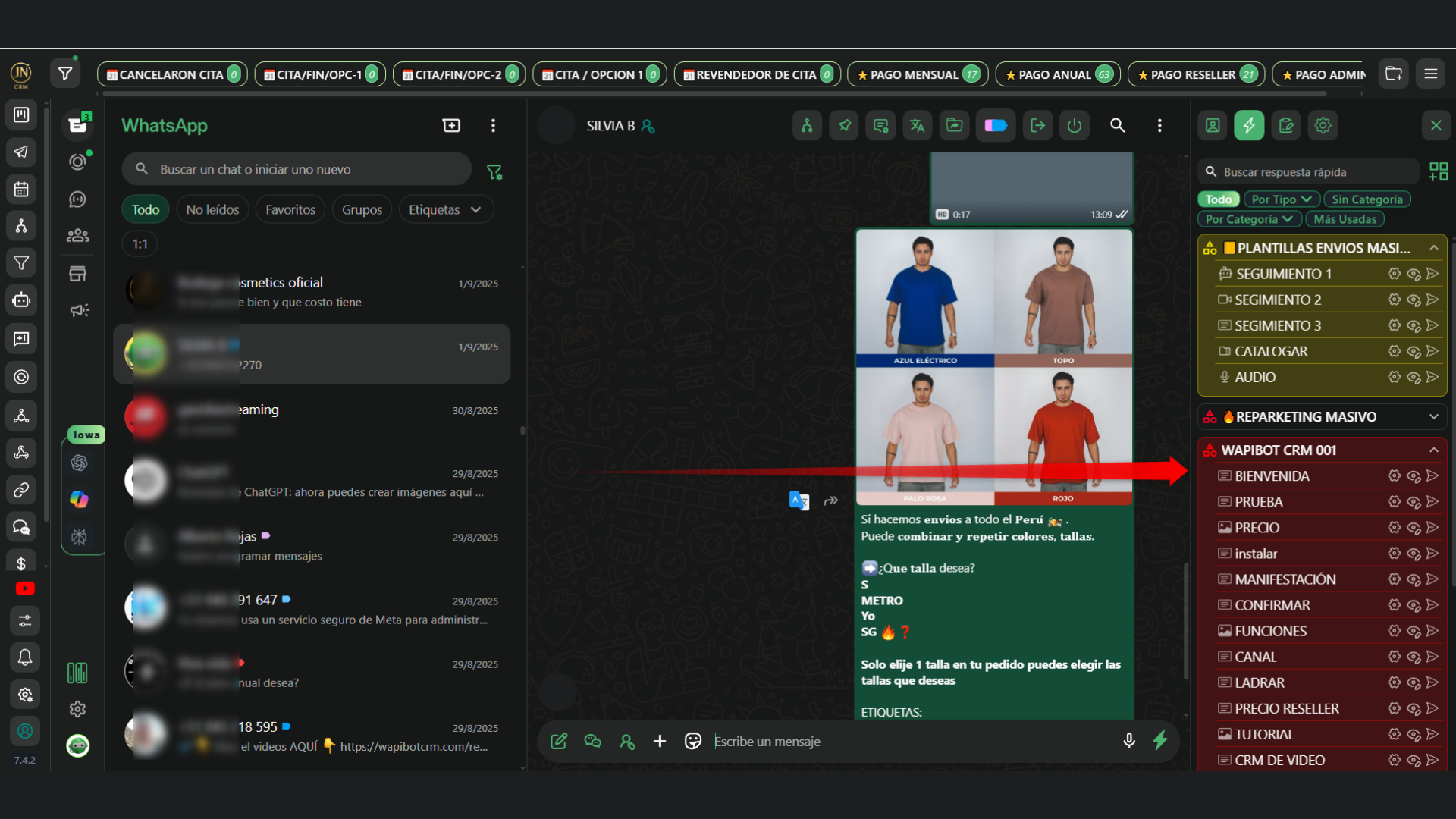This screenshot has height=819, width=1456.
Task: Toggle the blue-pink switch in chat header
Action: pyautogui.click(x=996, y=126)
